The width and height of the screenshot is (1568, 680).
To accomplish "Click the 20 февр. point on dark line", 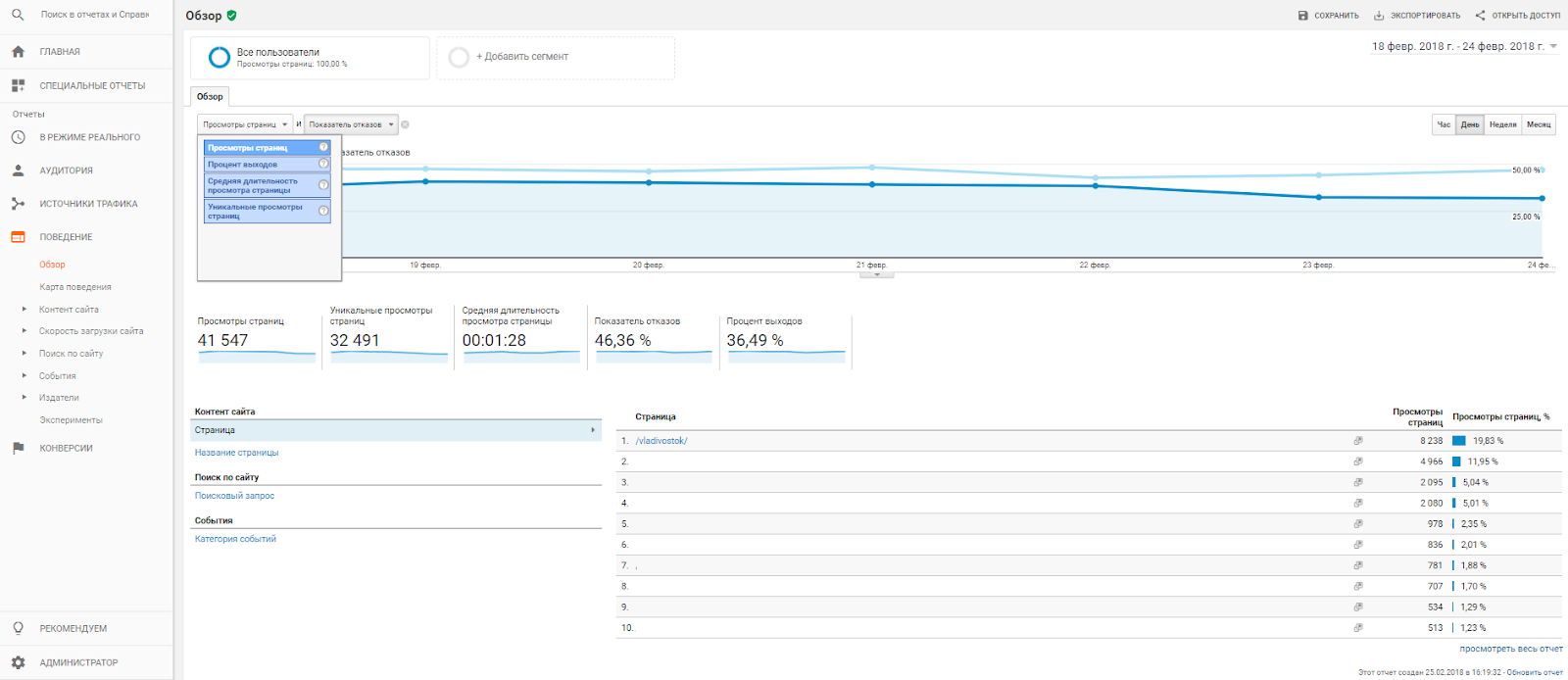I will [x=649, y=182].
